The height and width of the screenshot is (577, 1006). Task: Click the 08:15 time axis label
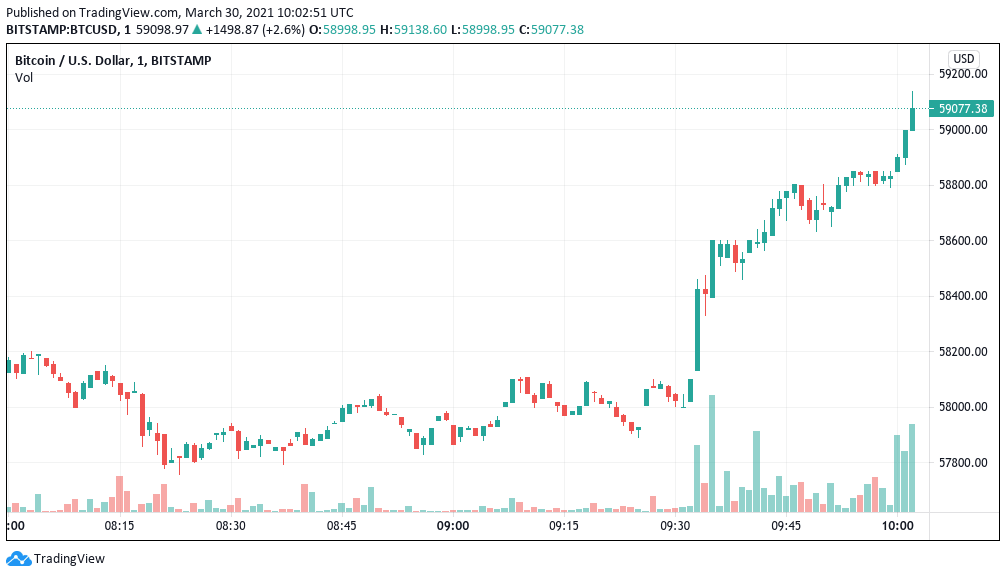click(x=119, y=525)
